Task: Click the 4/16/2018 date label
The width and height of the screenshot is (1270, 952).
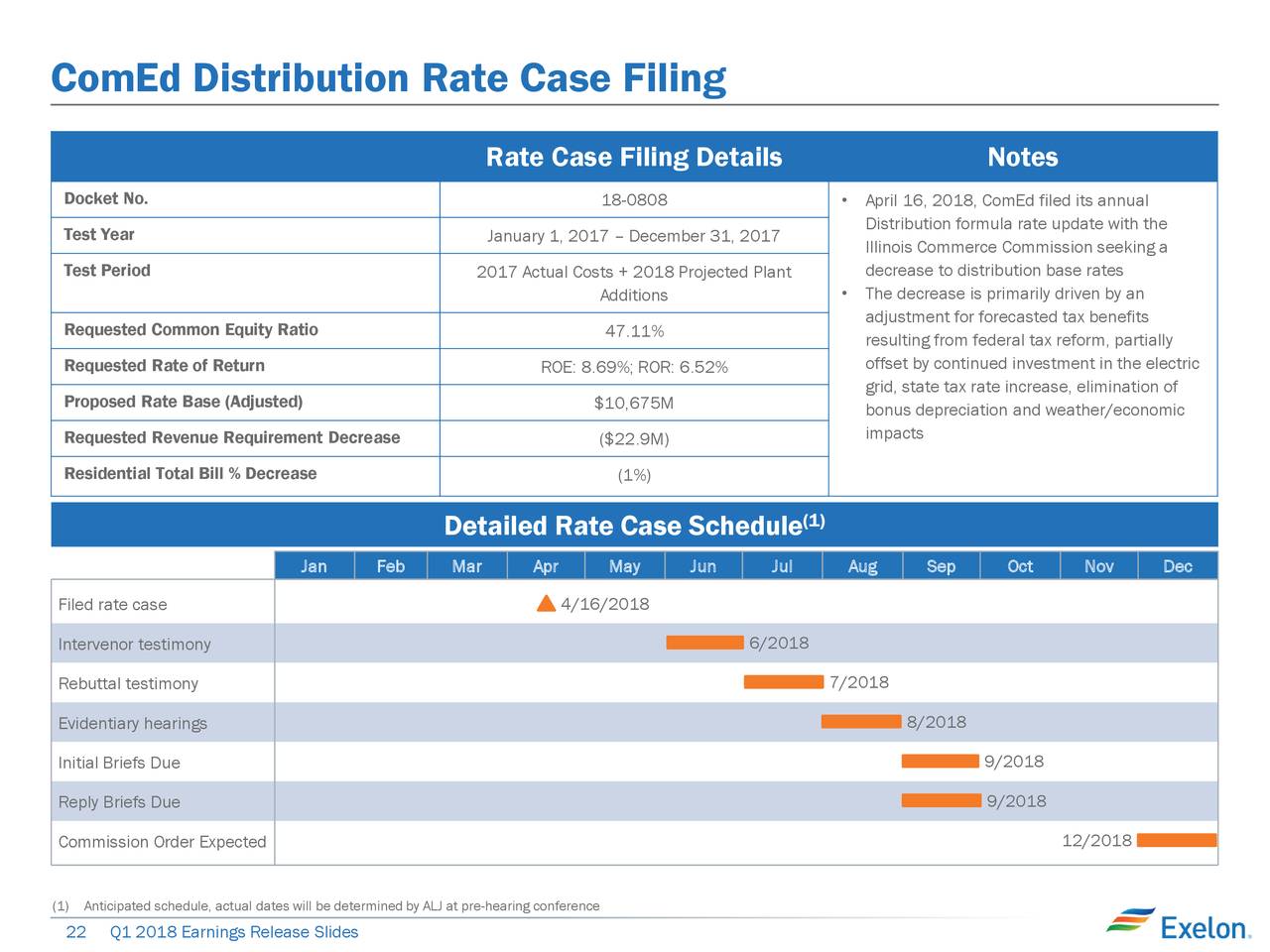Action: [605, 604]
